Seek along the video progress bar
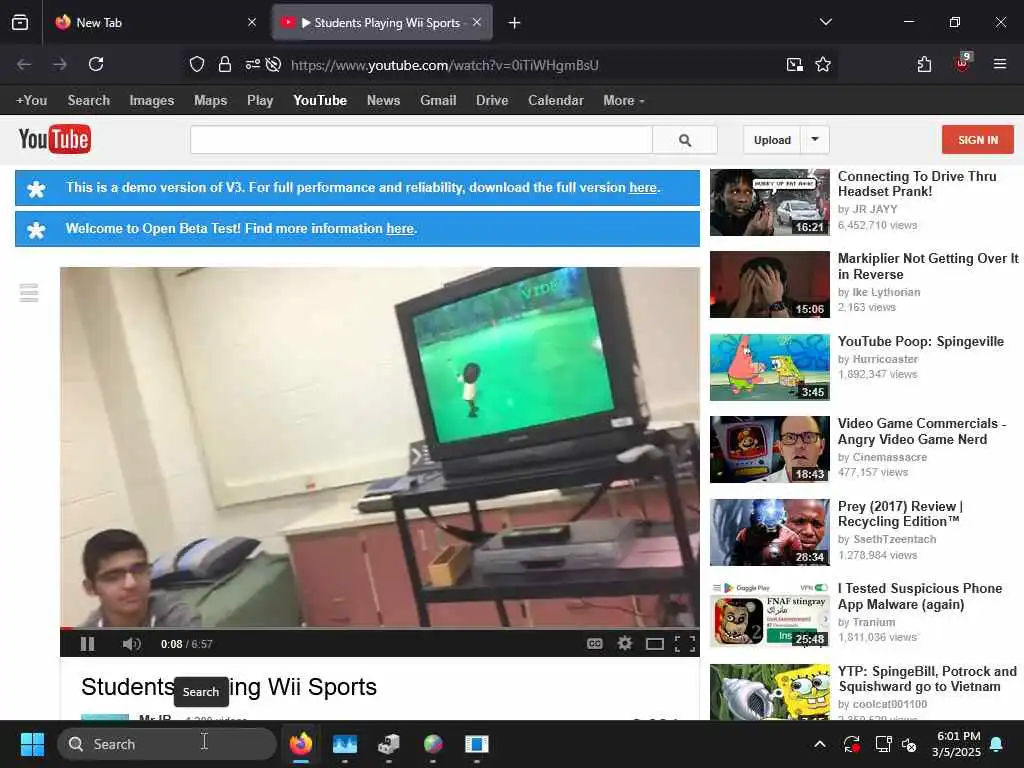Viewport: 1024px width, 768px height. tap(379, 628)
